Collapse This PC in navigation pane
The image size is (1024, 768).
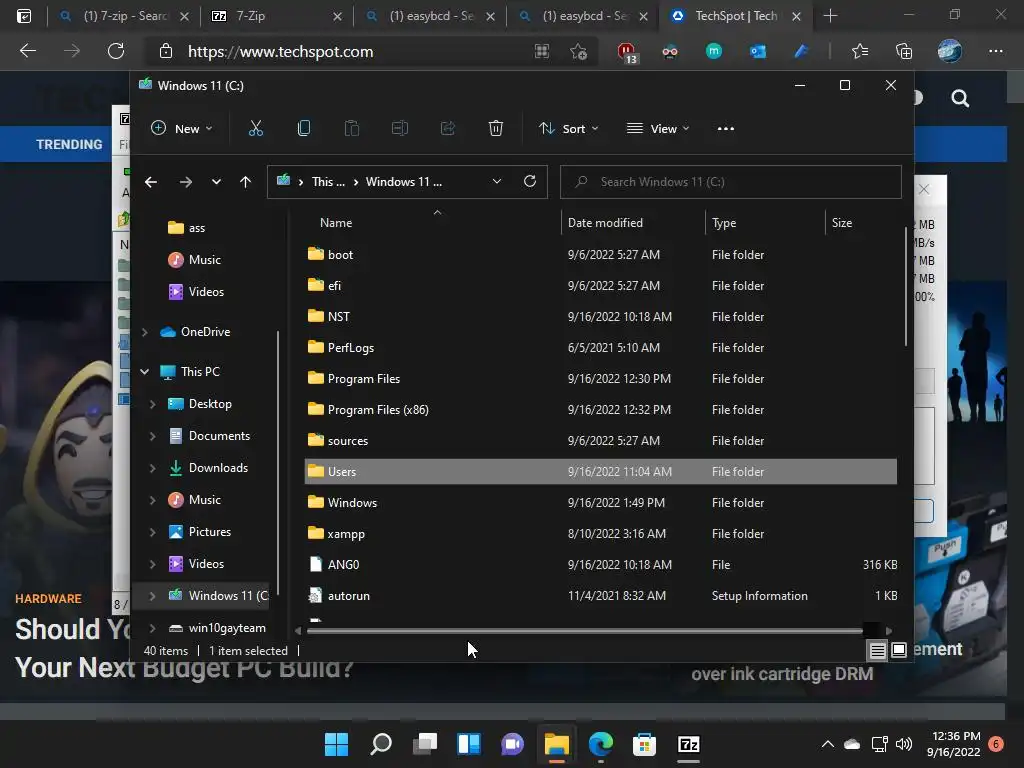(144, 372)
